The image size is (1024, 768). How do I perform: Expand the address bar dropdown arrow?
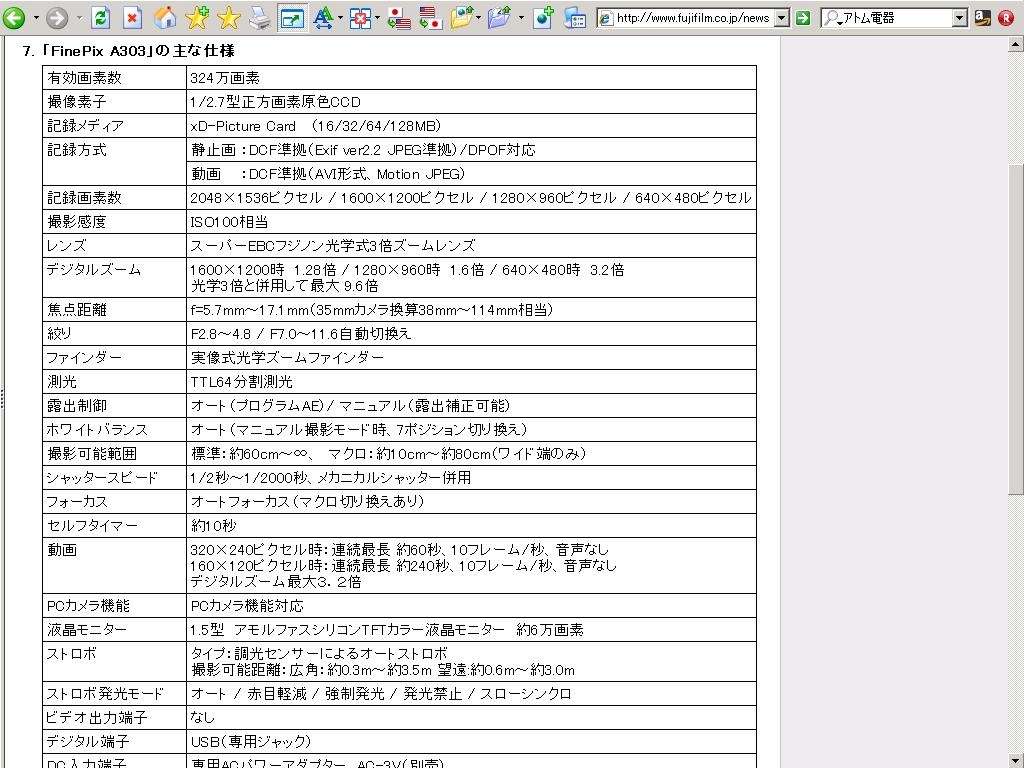tap(782, 18)
